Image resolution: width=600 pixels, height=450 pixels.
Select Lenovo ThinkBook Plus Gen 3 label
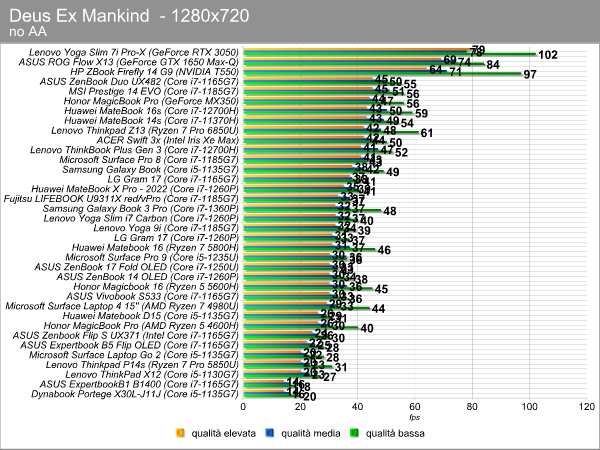pos(134,150)
